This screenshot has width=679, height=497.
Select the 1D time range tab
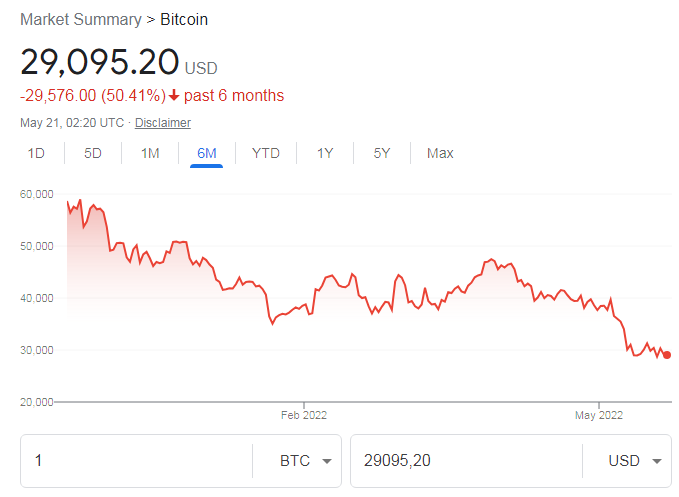click(36, 153)
